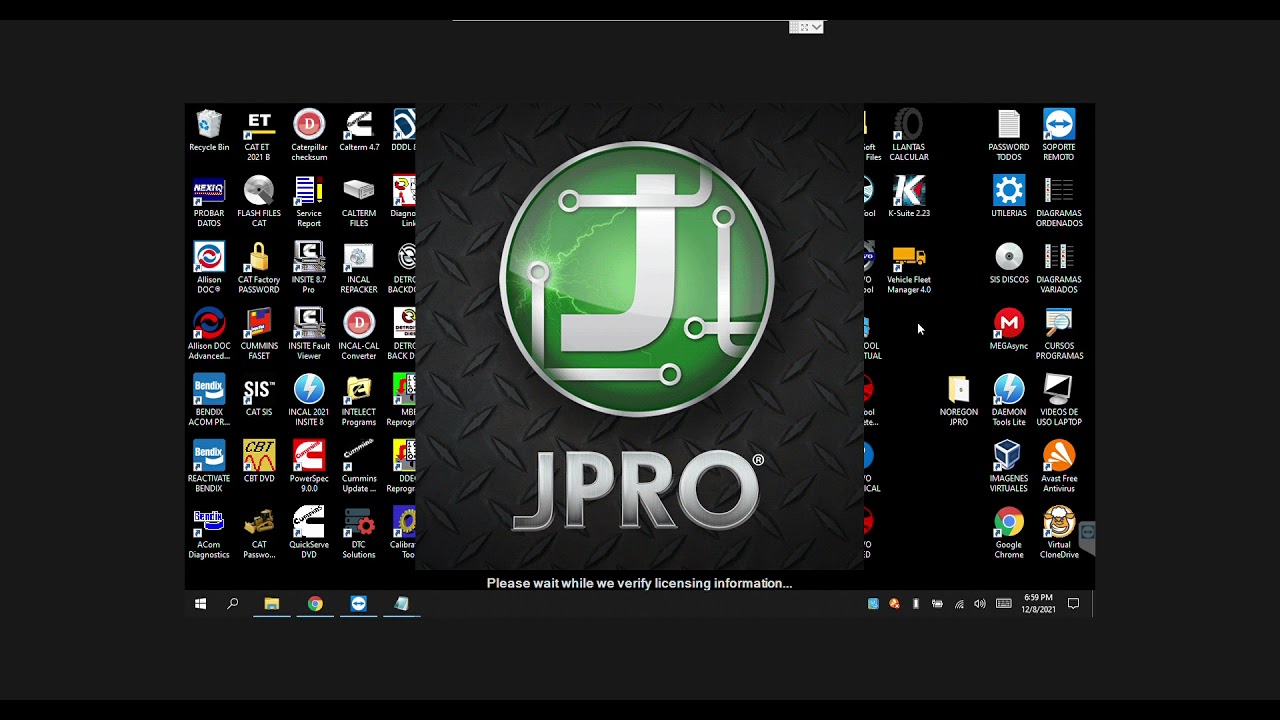Open the CALTERM FILES drive icon

click(x=359, y=202)
